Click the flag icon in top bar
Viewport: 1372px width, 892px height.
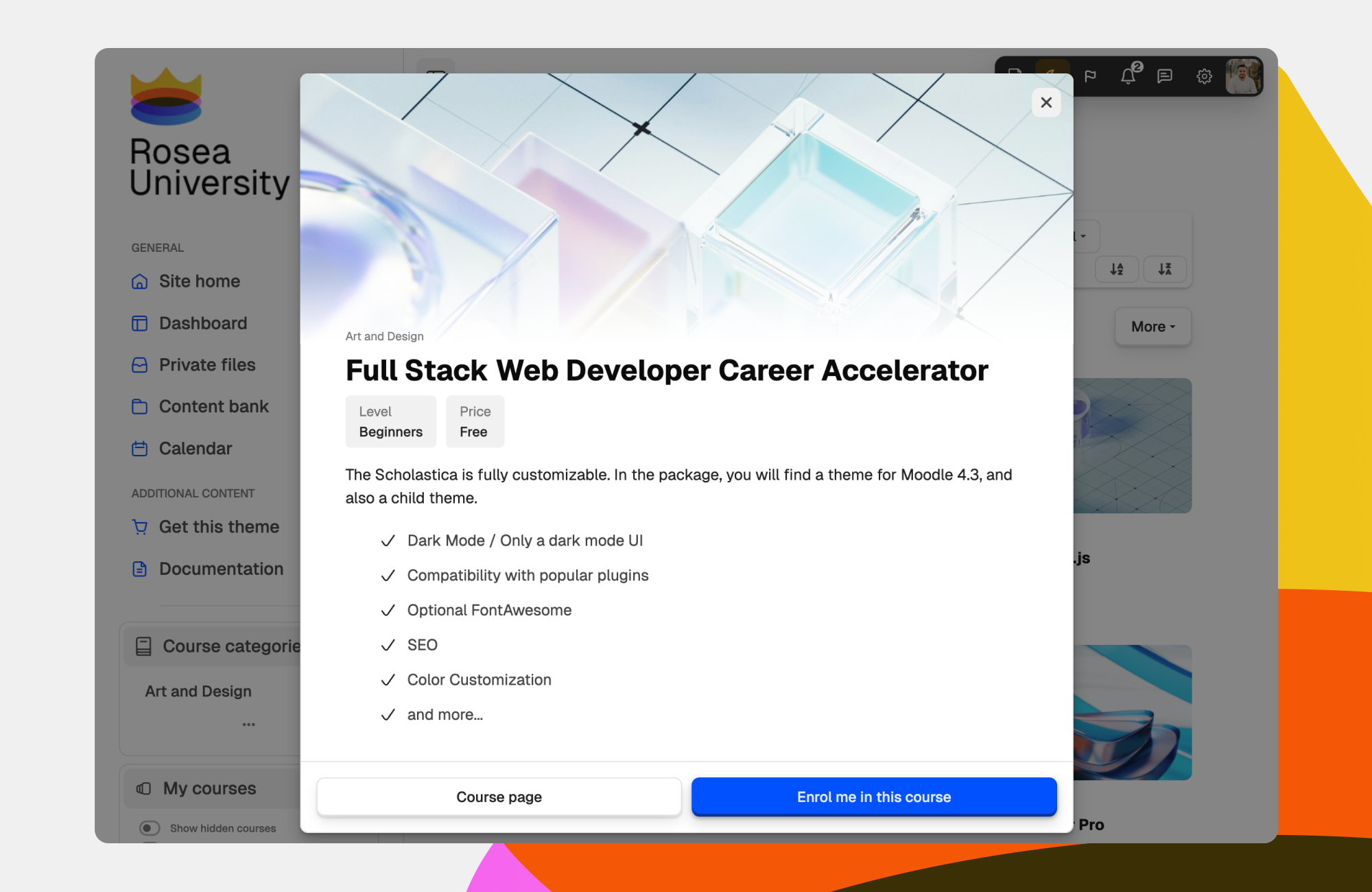coord(1091,75)
